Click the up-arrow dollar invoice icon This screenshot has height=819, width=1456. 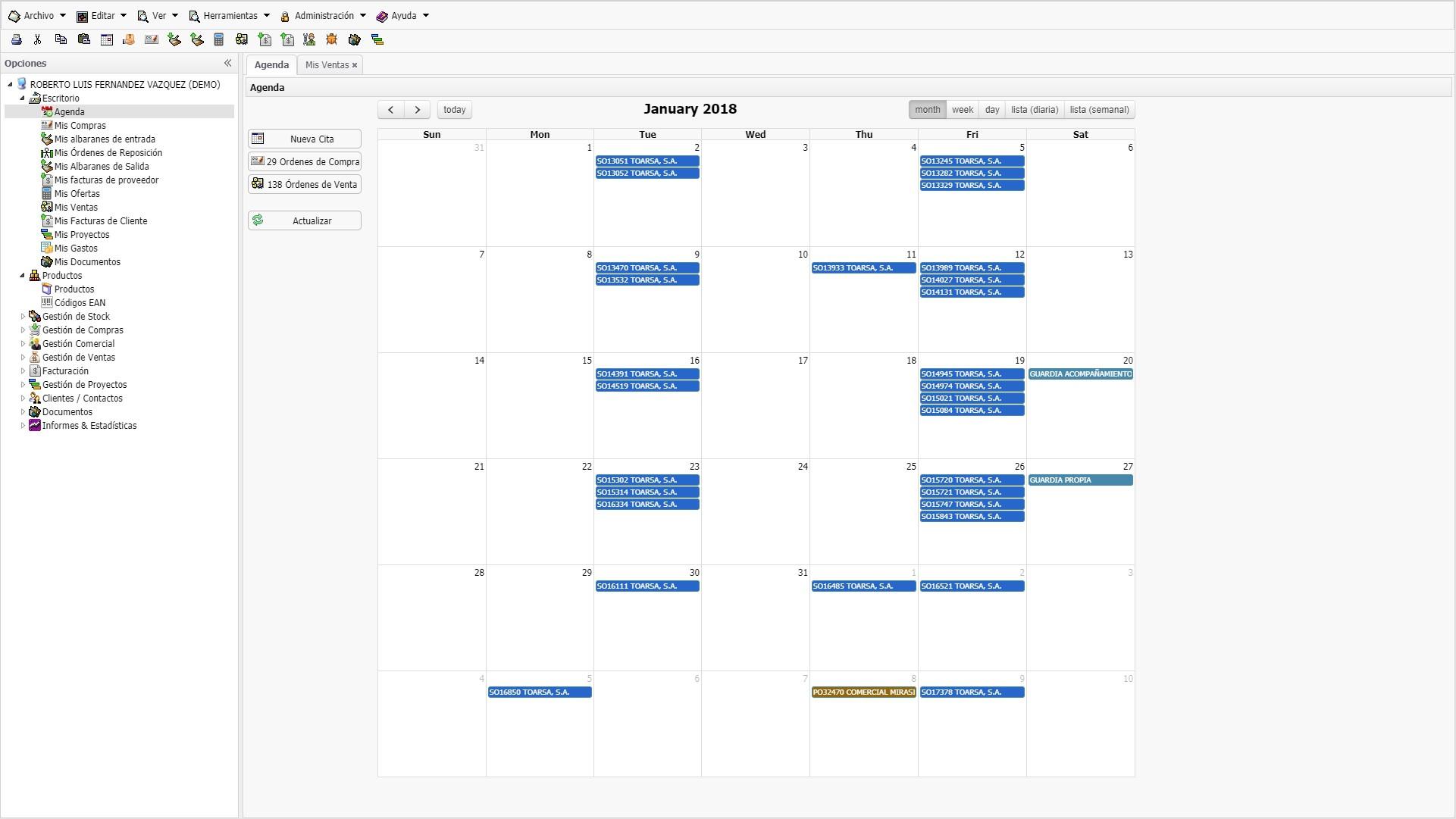point(287,40)
